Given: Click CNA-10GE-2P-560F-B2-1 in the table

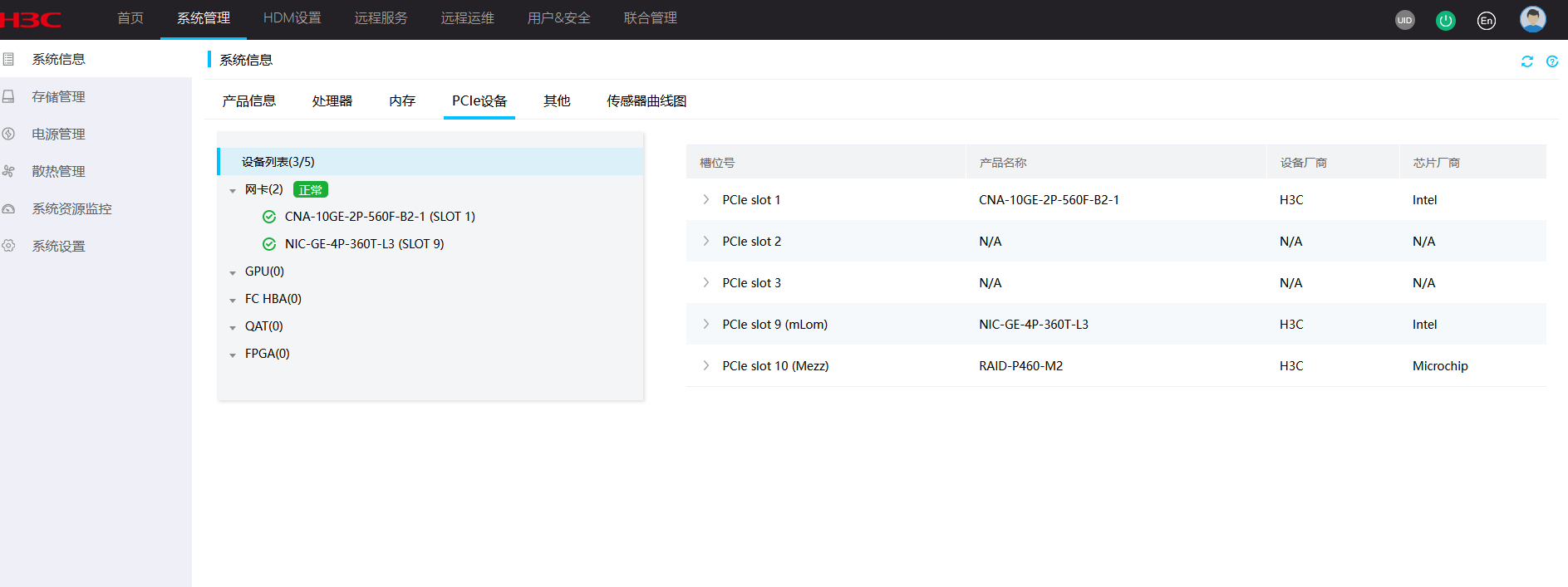Looking at the screenshot, I should pyautogui.click(x=1049, y=200).
